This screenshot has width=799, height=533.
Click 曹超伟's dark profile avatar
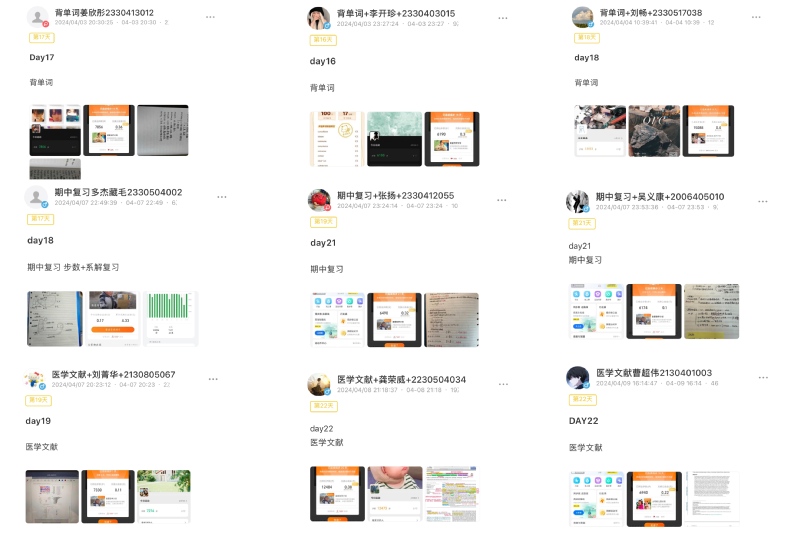[x=577, y=377]
